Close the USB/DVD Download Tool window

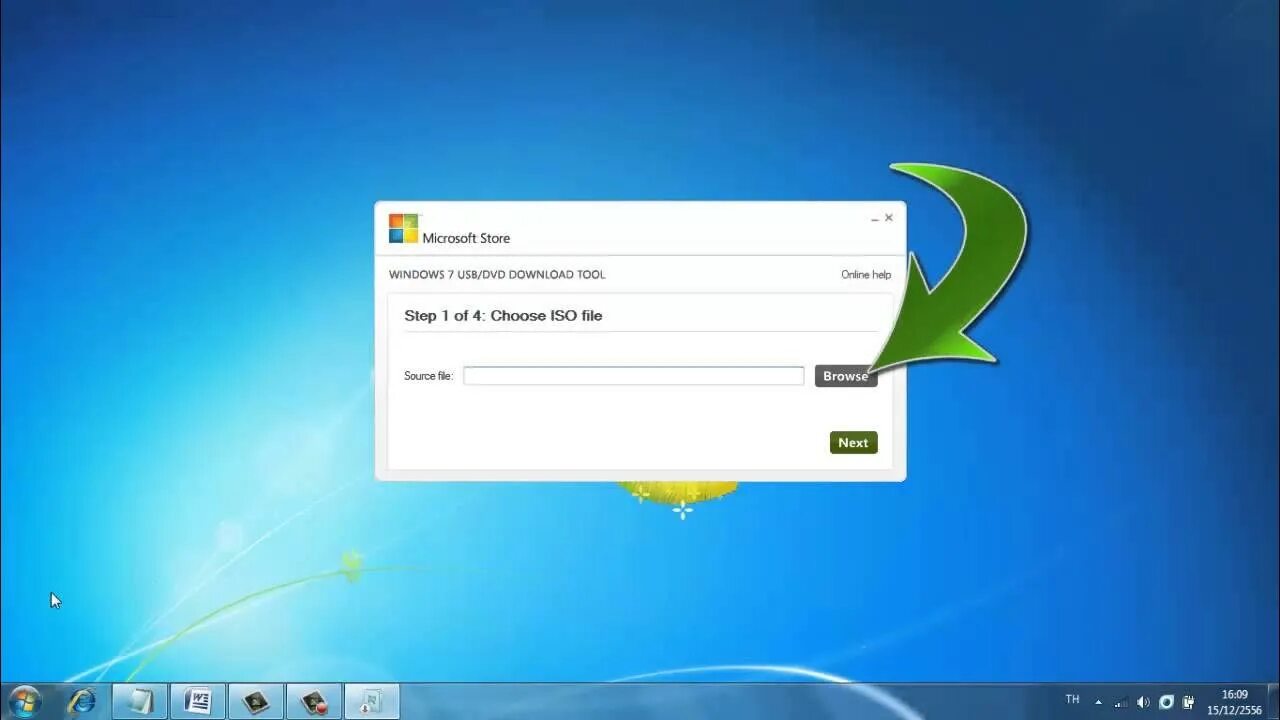tap(889, 217)
